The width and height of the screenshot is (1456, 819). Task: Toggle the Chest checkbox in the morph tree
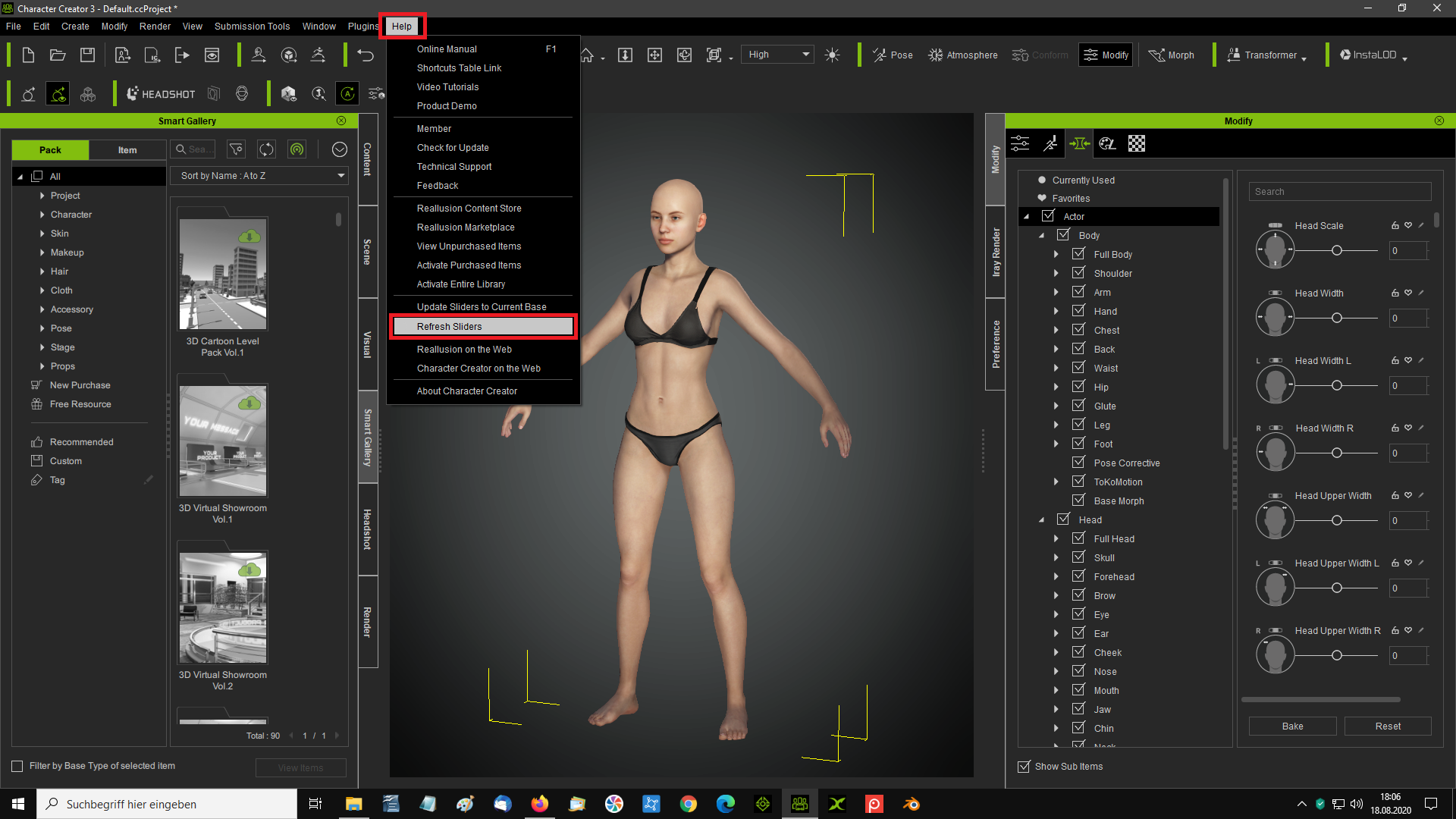pos(1078,330)
